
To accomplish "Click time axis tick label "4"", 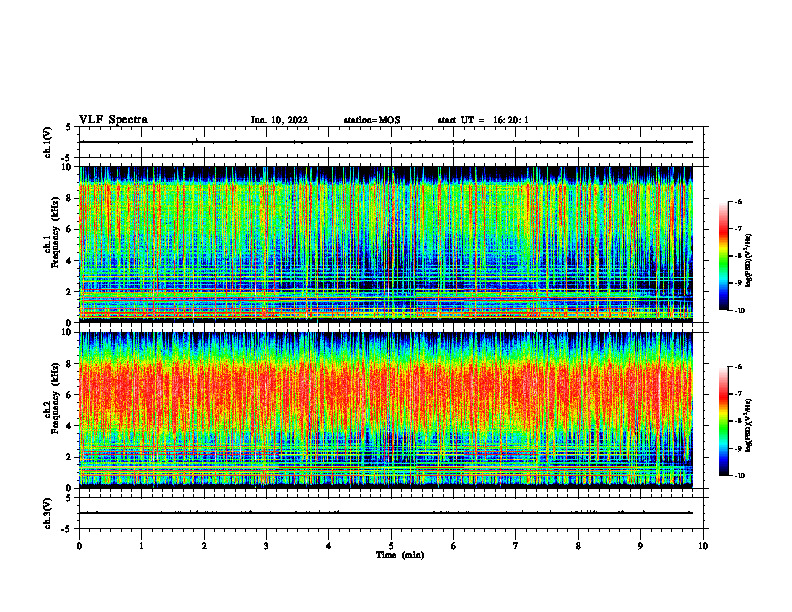I will click(329, 546).
